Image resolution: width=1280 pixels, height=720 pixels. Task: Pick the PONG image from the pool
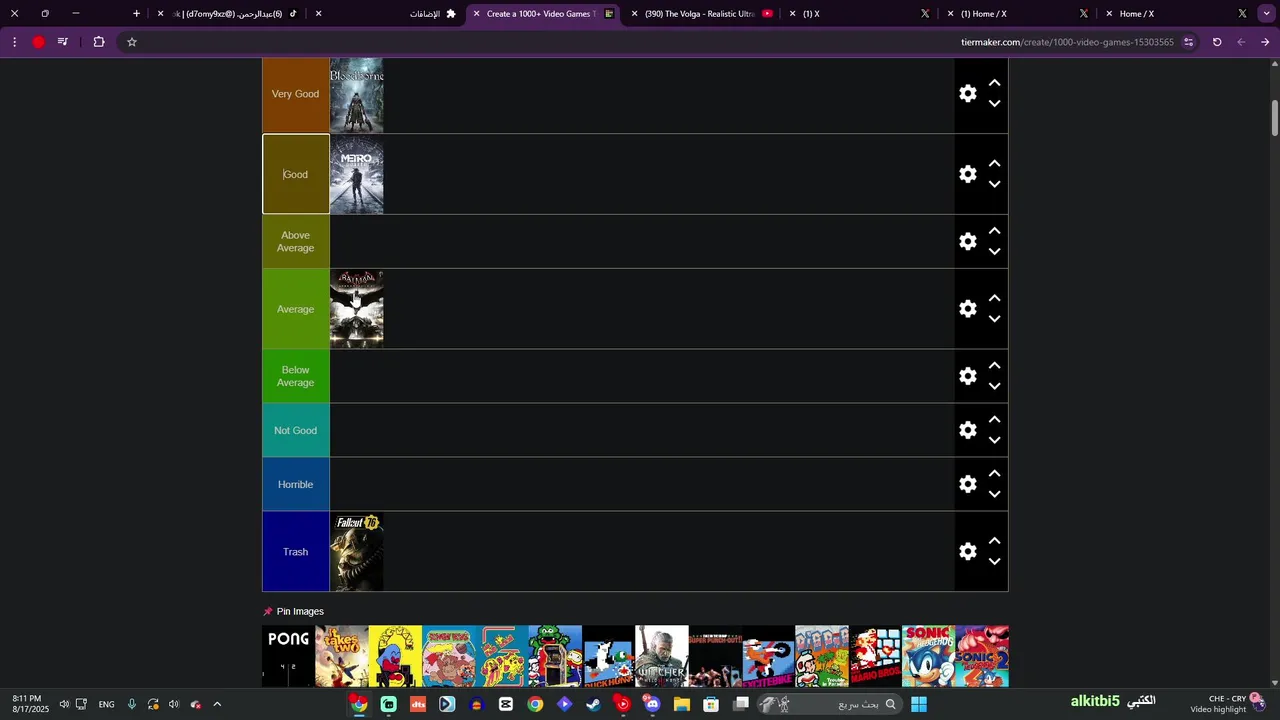point(288,656)
